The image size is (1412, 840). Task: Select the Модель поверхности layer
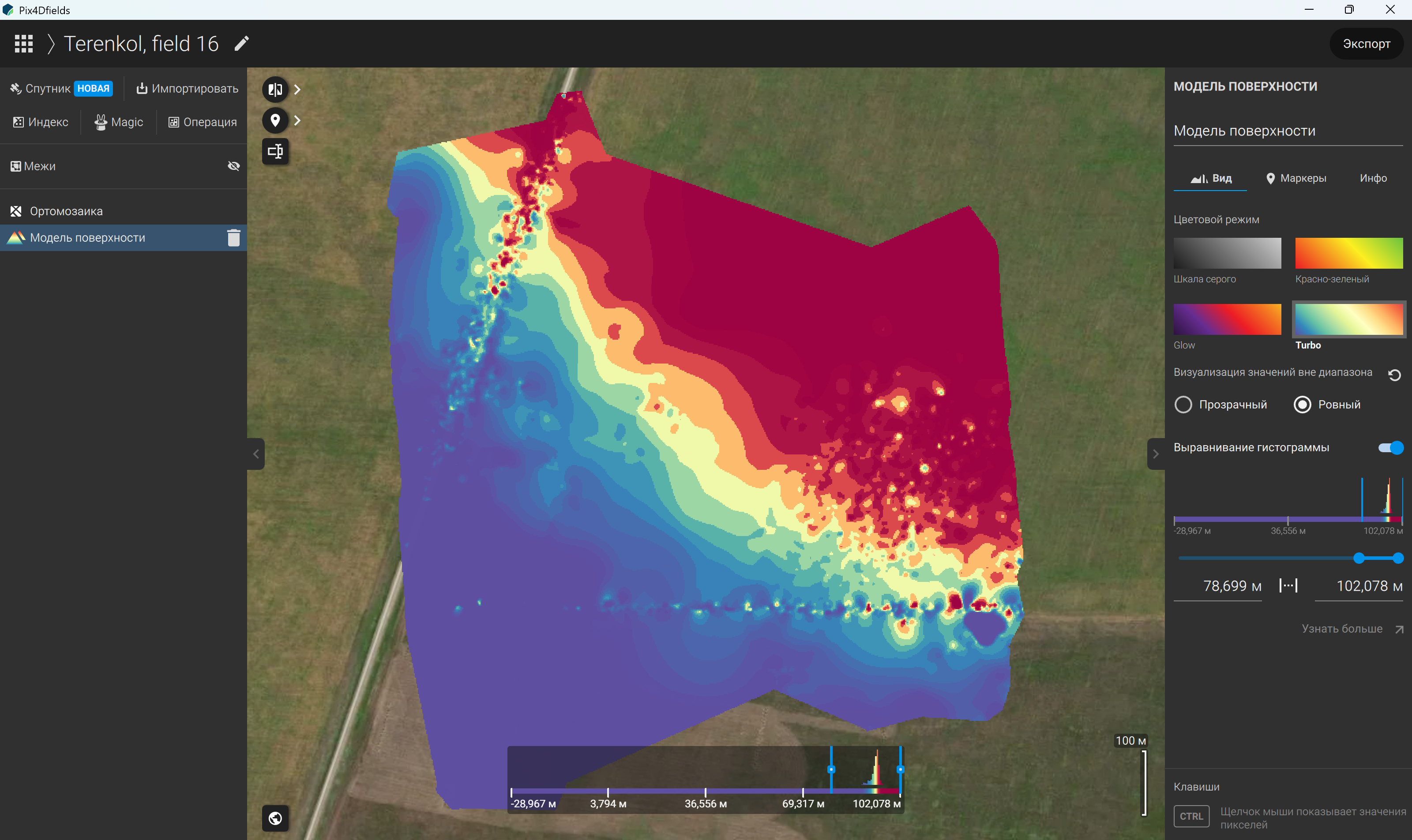(124, 238)
